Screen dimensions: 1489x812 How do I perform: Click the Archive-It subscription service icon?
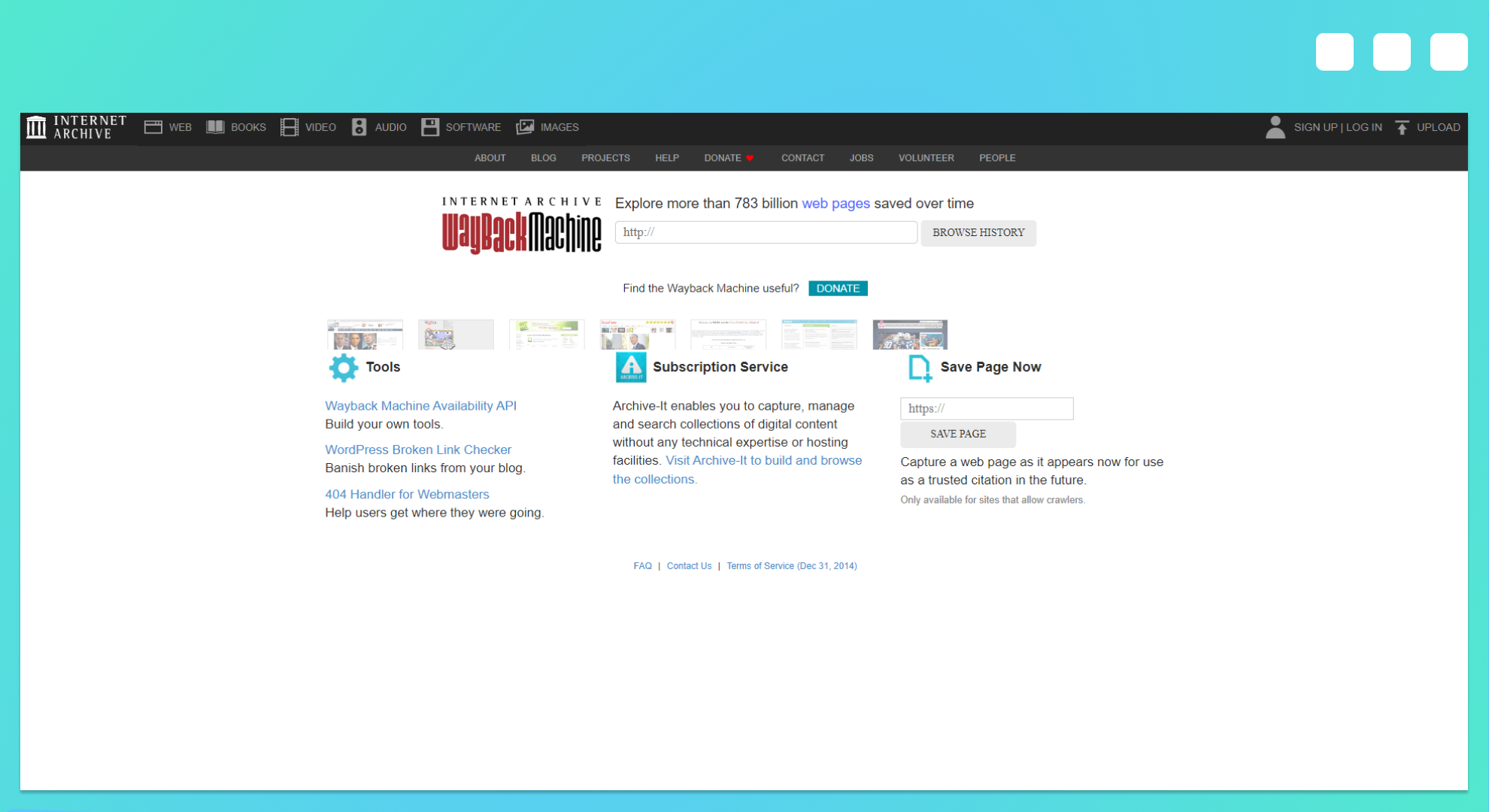point(630,367)
